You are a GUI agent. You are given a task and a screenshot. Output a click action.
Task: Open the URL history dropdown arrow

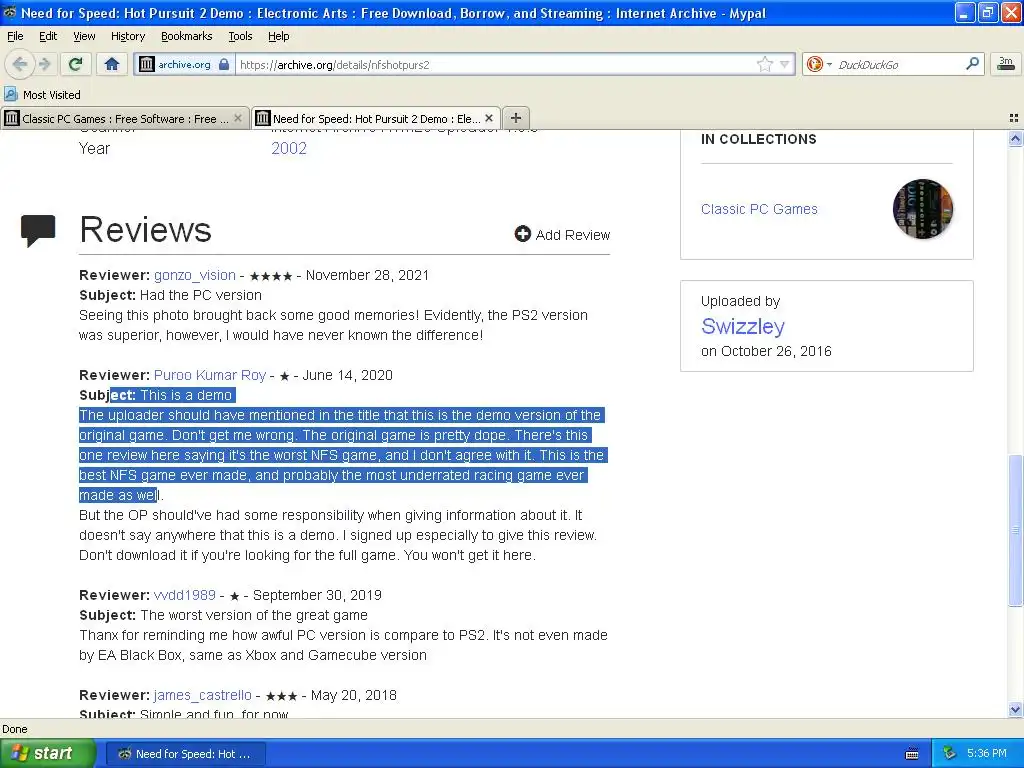click(784, 64)
